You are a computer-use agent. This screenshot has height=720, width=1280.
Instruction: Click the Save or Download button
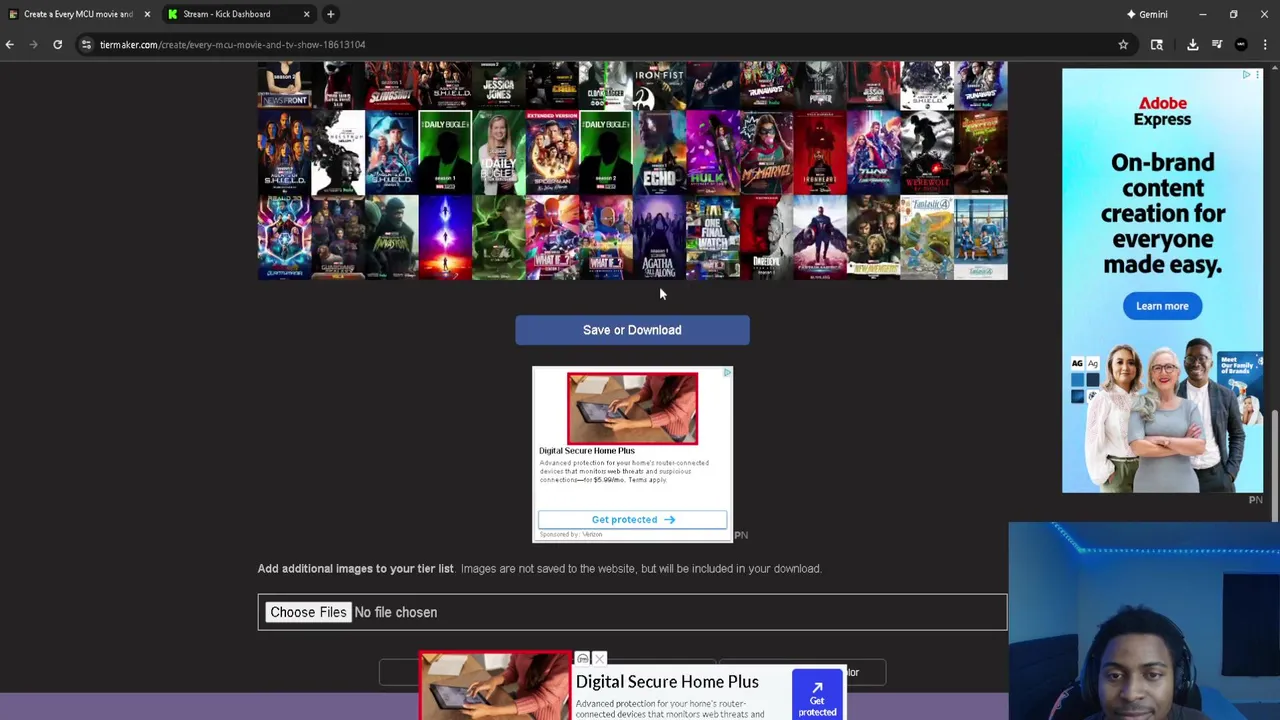click(x=632, y=330)
